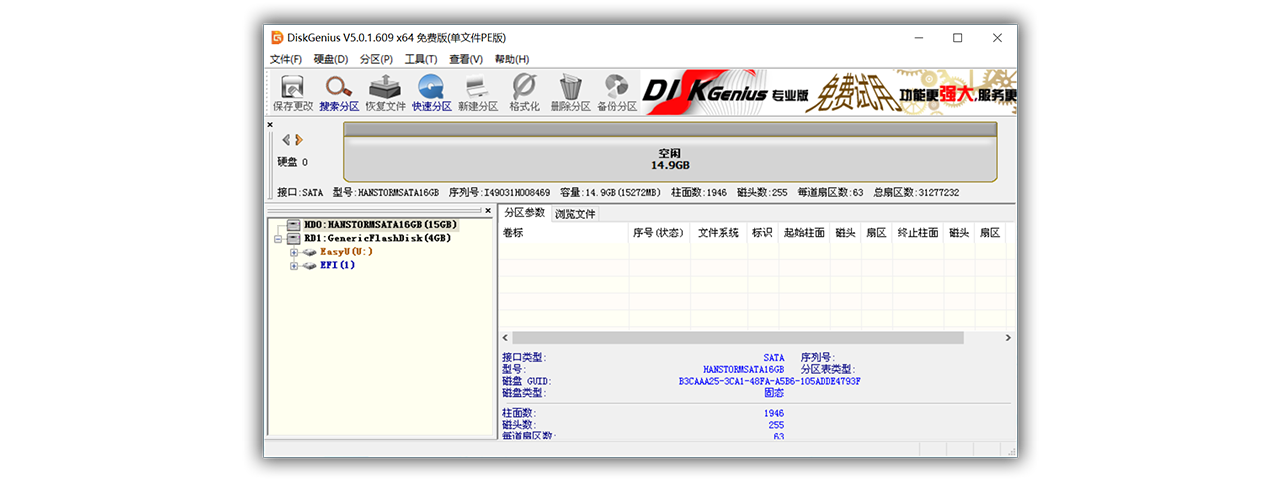Click the New Partition (新建分区) icon
Screen dimensions: 1280x480
pos(478,92)
